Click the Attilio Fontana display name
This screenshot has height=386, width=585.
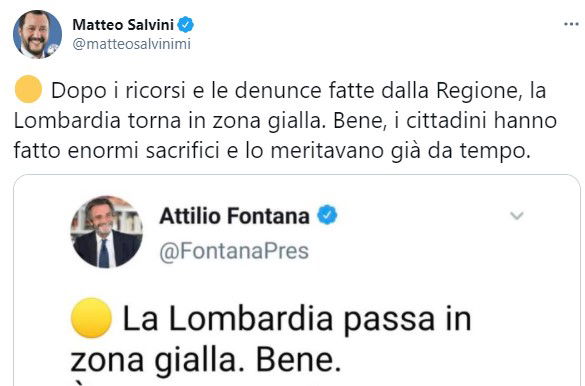[x=234, y=216]
